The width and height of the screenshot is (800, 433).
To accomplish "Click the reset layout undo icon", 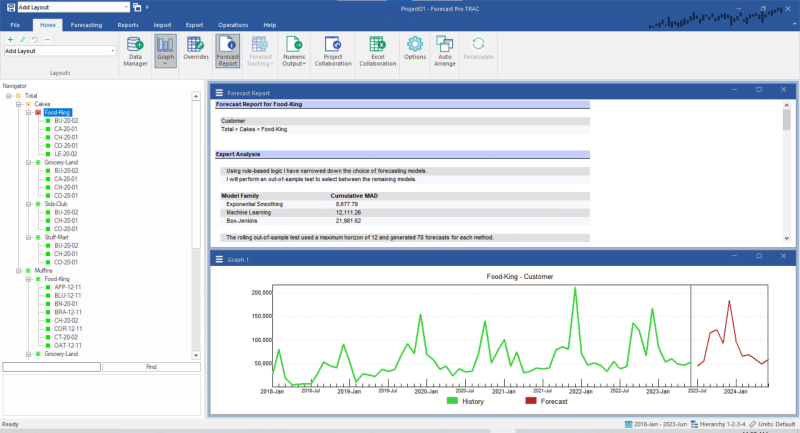I will (x=35, y=39).
